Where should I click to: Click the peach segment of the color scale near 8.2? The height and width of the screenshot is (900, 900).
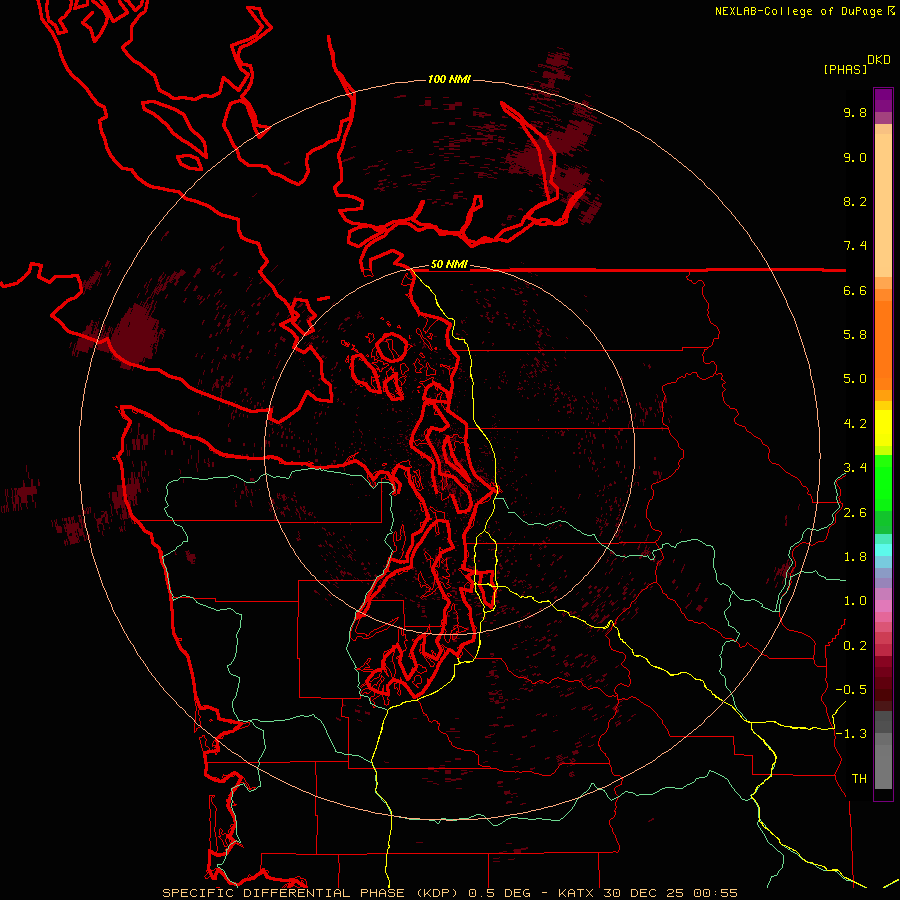(883, 204)
